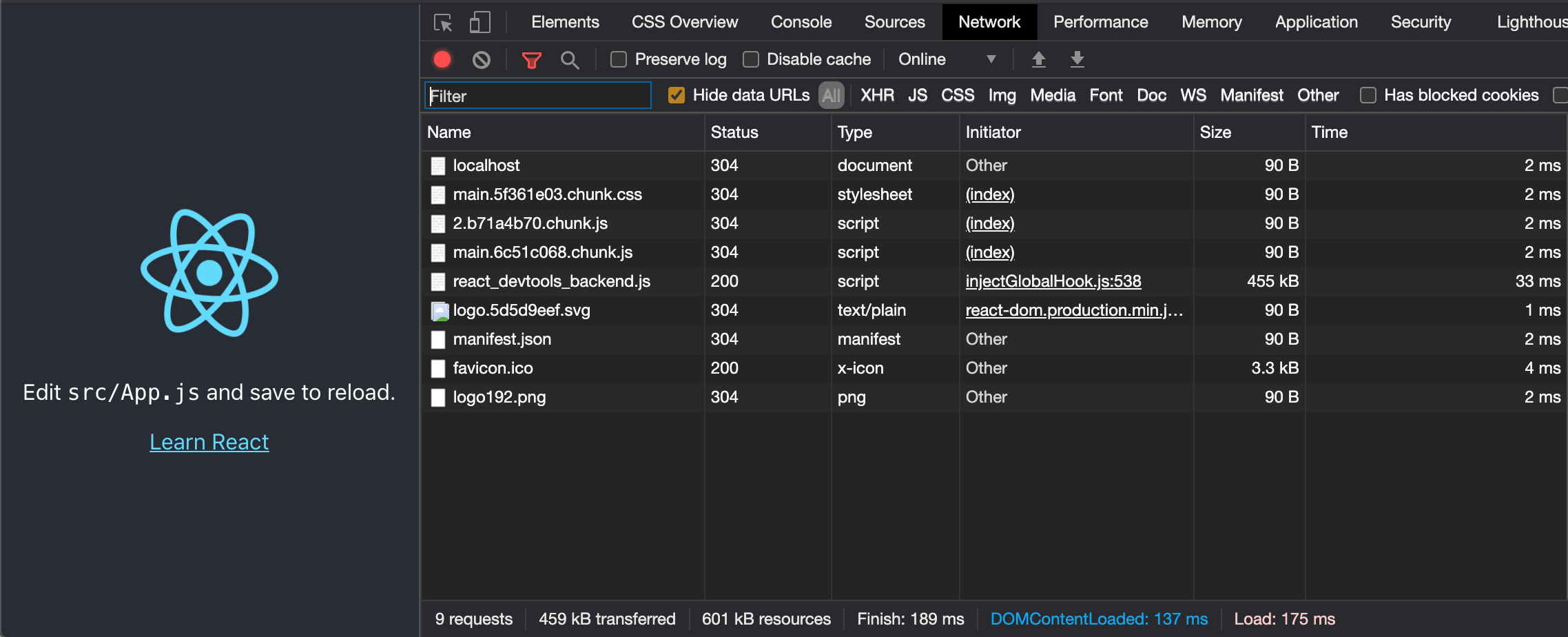The height and width of the screenshot is (637, 1568).
Task: Click the 2.b71a4b70.chunk.js file icon
Action: (438, 223)
